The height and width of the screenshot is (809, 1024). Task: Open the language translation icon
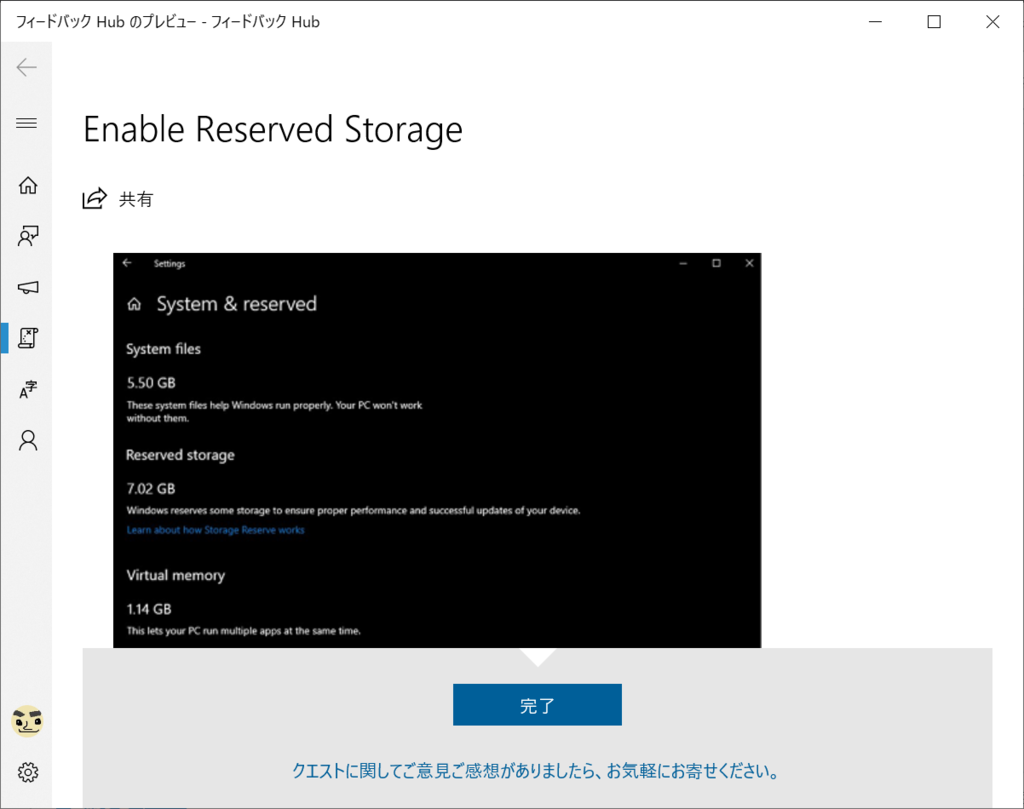pyautogui.click(x=27, y=390)
